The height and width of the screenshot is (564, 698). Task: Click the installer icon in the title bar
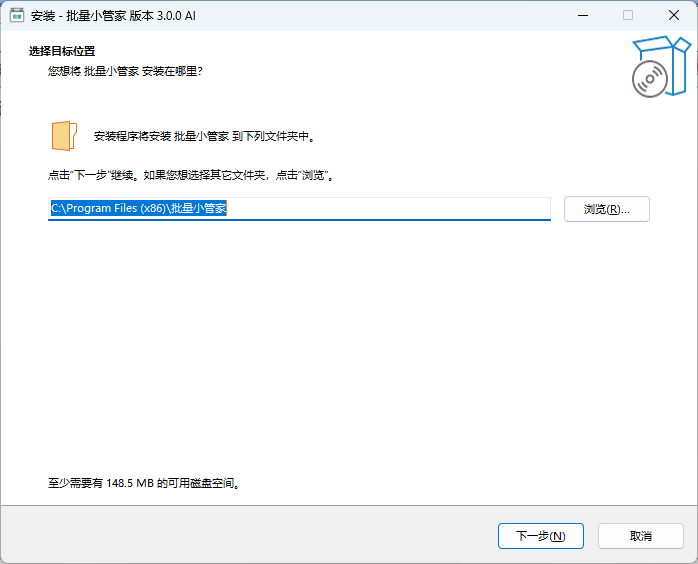pos(17,15)
